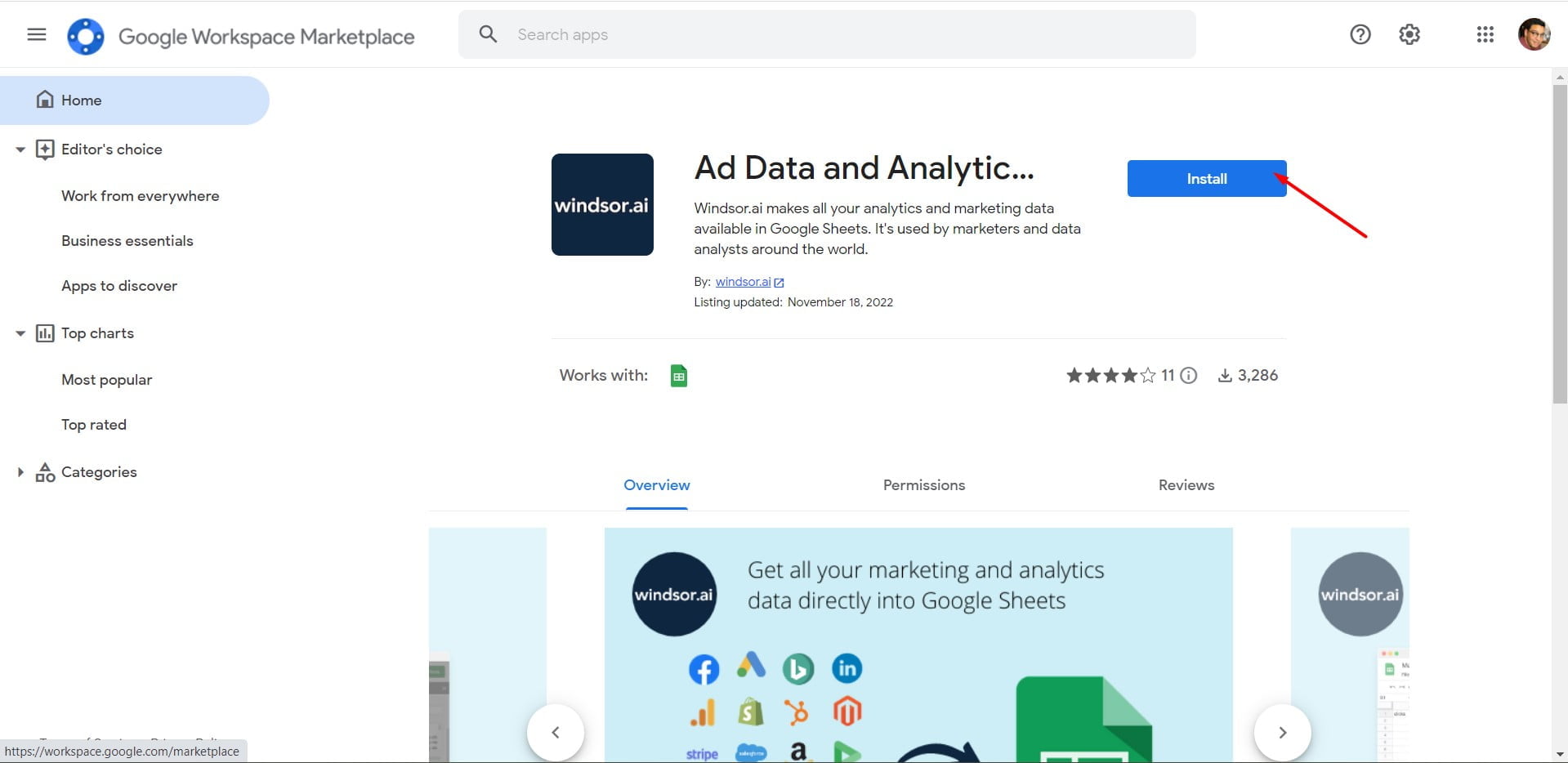Click the Home icon in sidebar
1568x763 pixels.
[x=45, y=100]
